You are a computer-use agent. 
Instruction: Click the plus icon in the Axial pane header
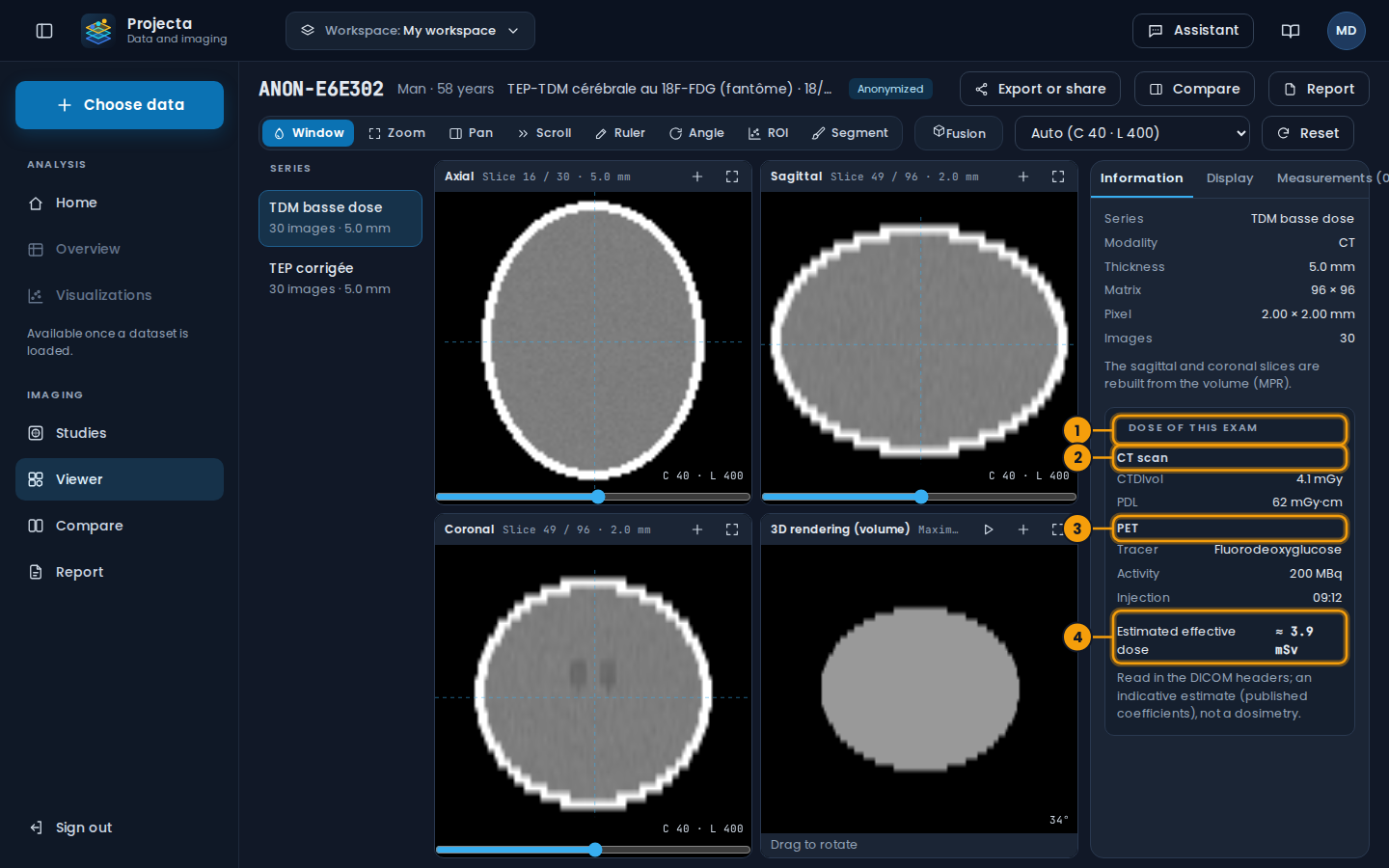[x=697, y=176]
